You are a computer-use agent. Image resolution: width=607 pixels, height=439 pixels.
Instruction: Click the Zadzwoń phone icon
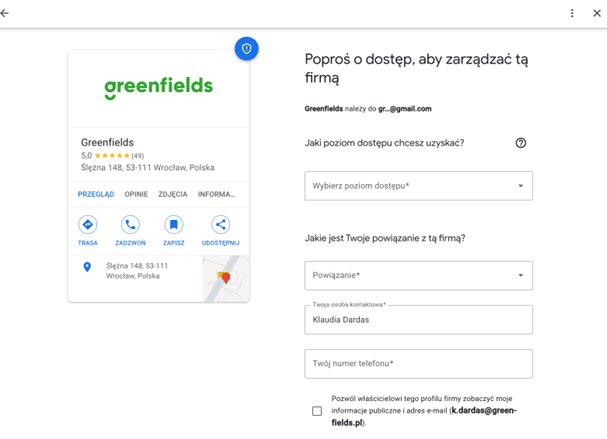click(x=130, y=225)
